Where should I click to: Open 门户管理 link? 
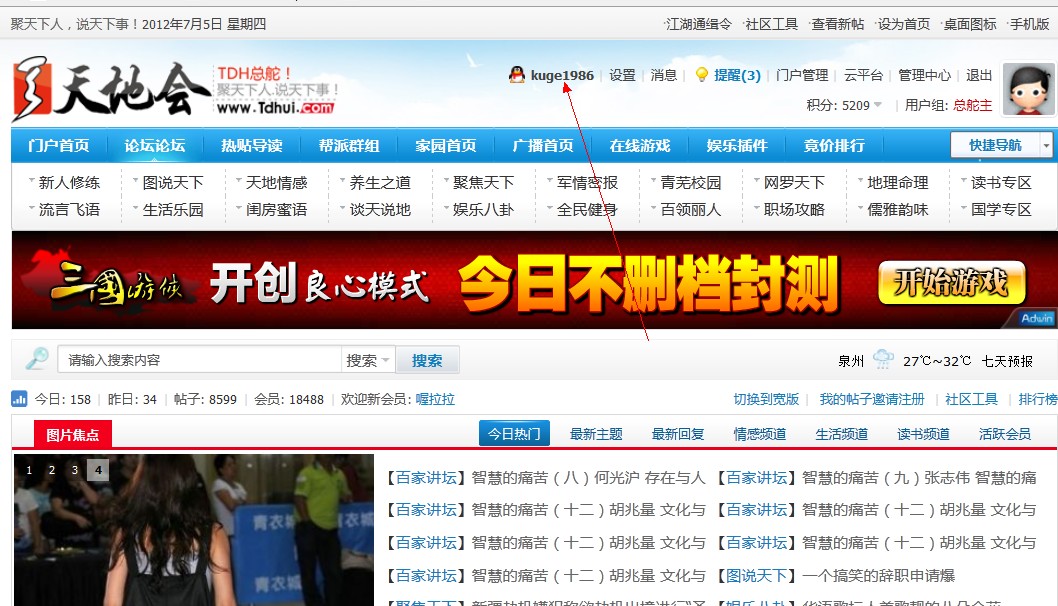pyautogui.click(x=802, y=75)
